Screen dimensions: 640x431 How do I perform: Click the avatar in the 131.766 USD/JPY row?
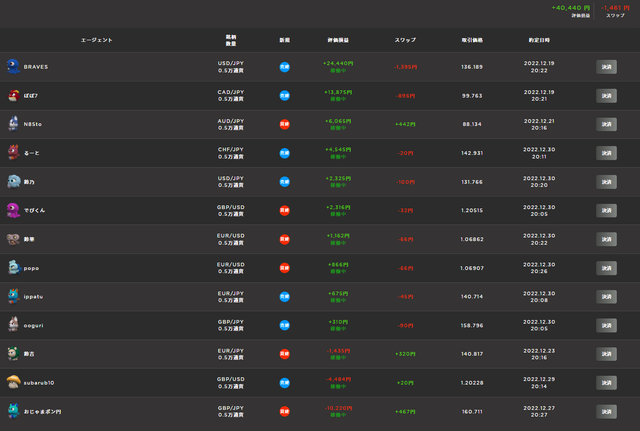click(13, 182)
